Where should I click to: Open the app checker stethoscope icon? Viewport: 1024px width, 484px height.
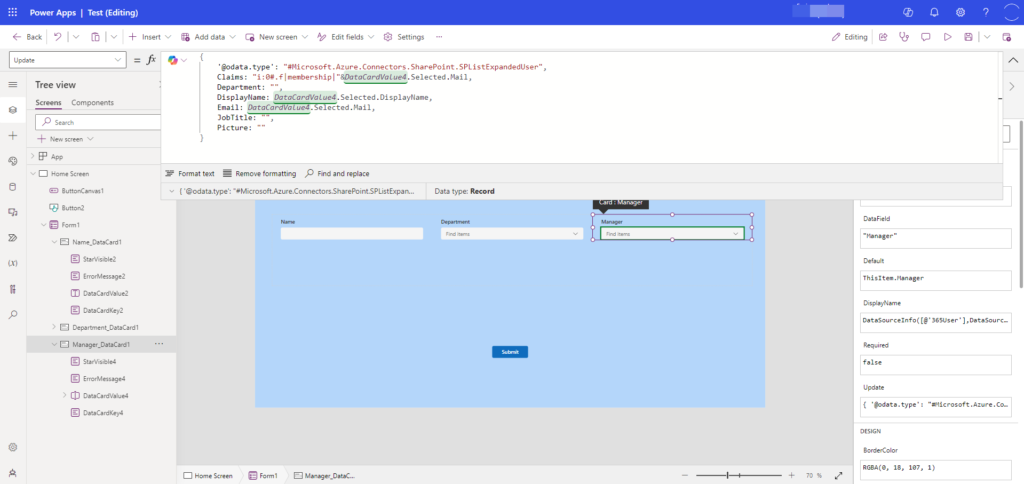click(904, 37)
